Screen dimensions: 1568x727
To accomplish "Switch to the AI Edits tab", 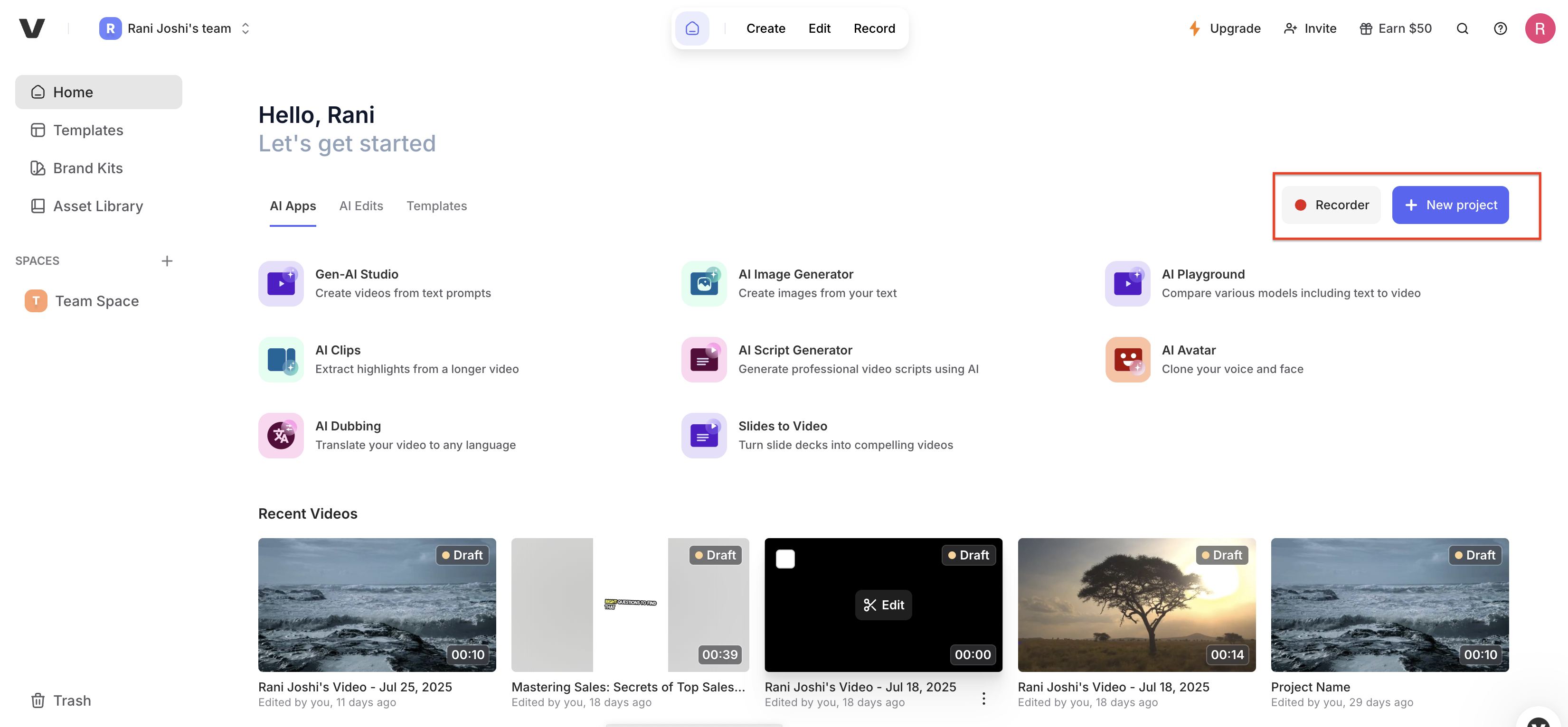I will tap(361, 205).
